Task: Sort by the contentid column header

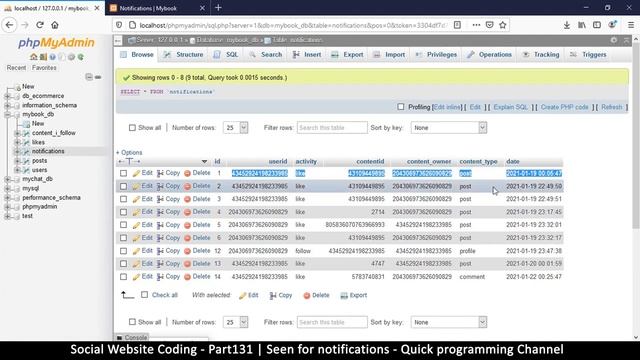Action: point(370,162)
